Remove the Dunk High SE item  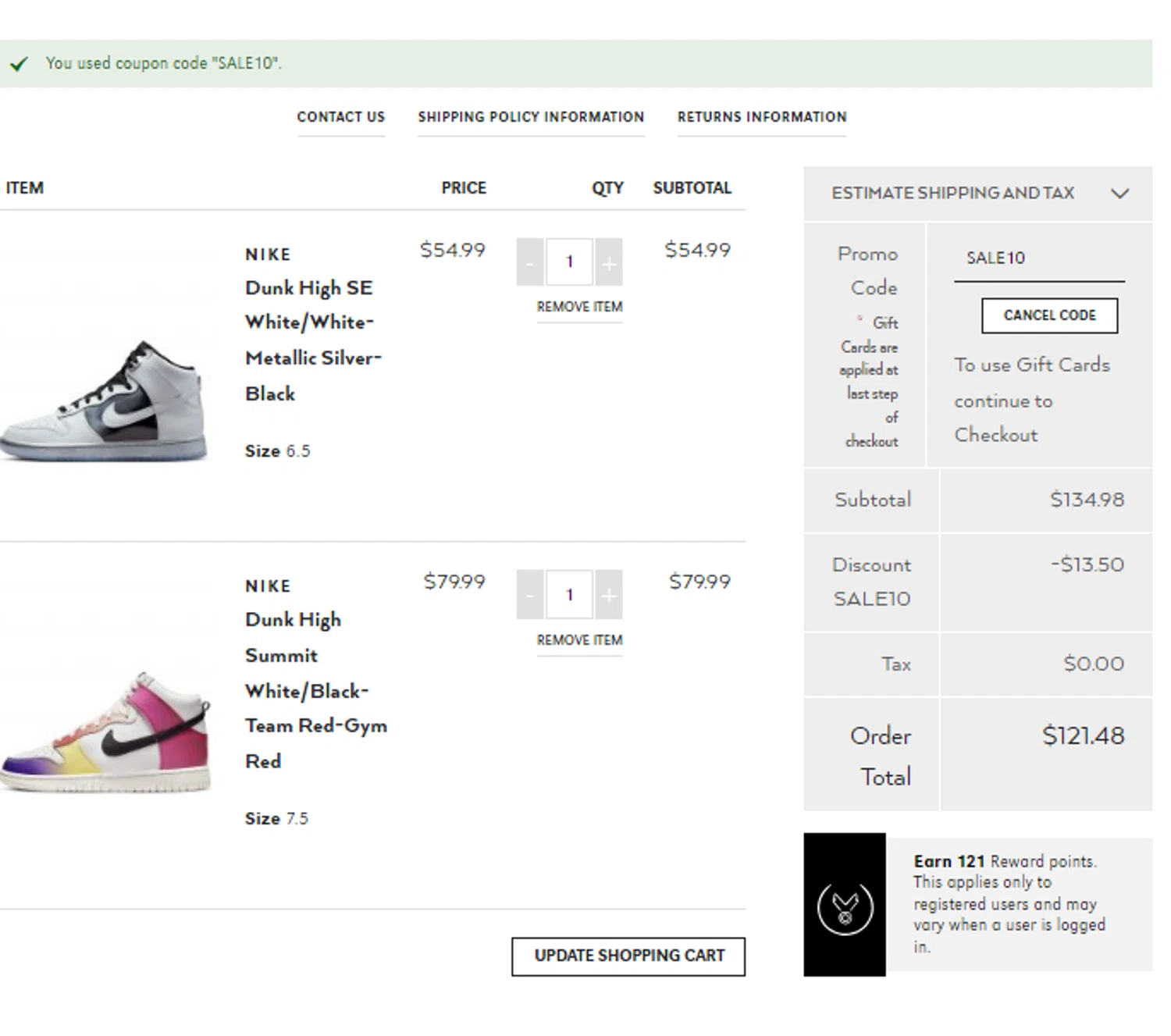coord(579,307)
